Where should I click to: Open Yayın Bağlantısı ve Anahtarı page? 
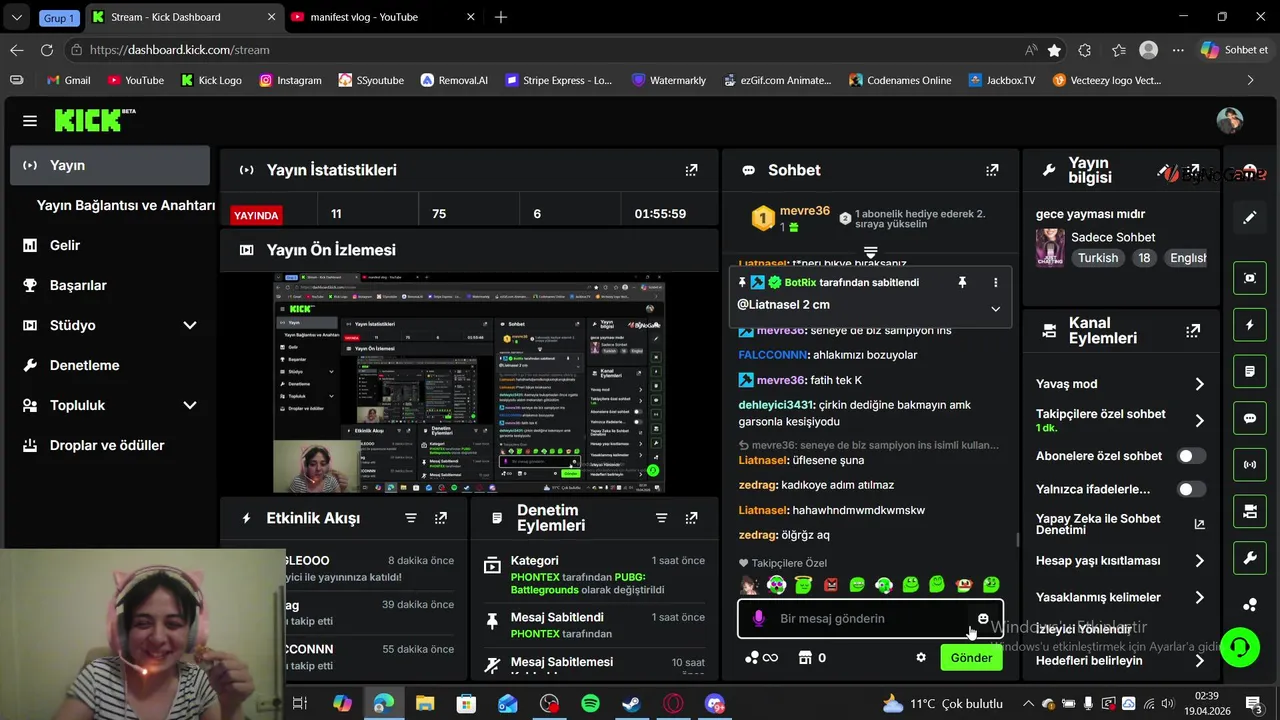[x=126, y=205]
